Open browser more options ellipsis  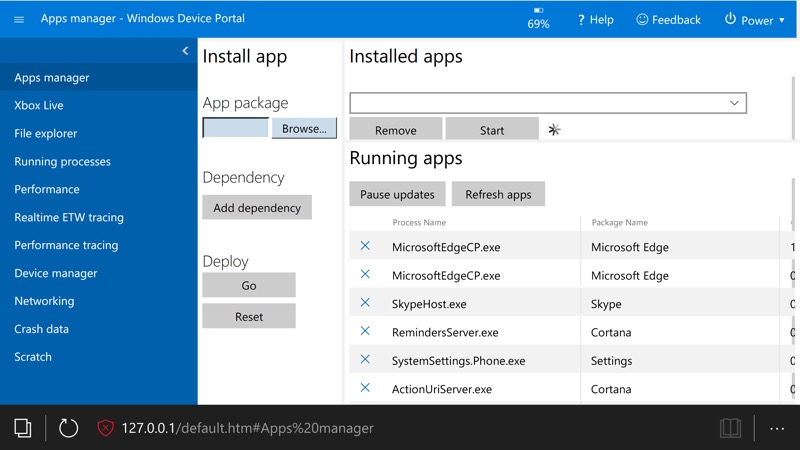tap(777, 429)
